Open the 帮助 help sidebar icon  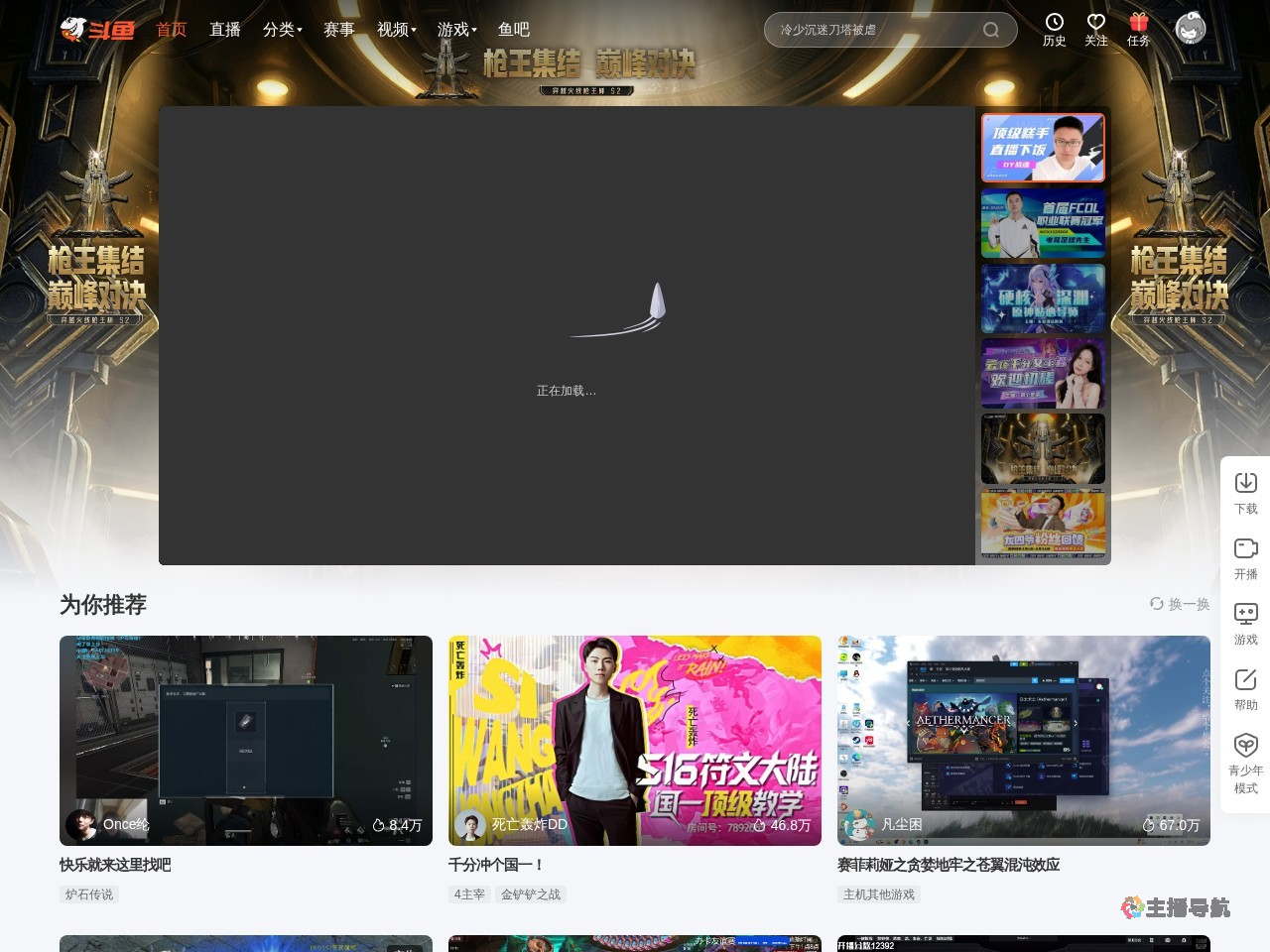(1245, 679)
